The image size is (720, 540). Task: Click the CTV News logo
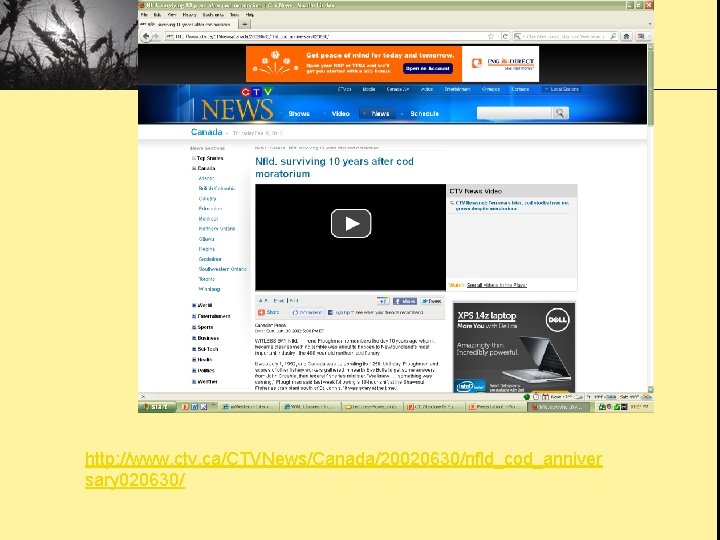[x=237, y=104]
